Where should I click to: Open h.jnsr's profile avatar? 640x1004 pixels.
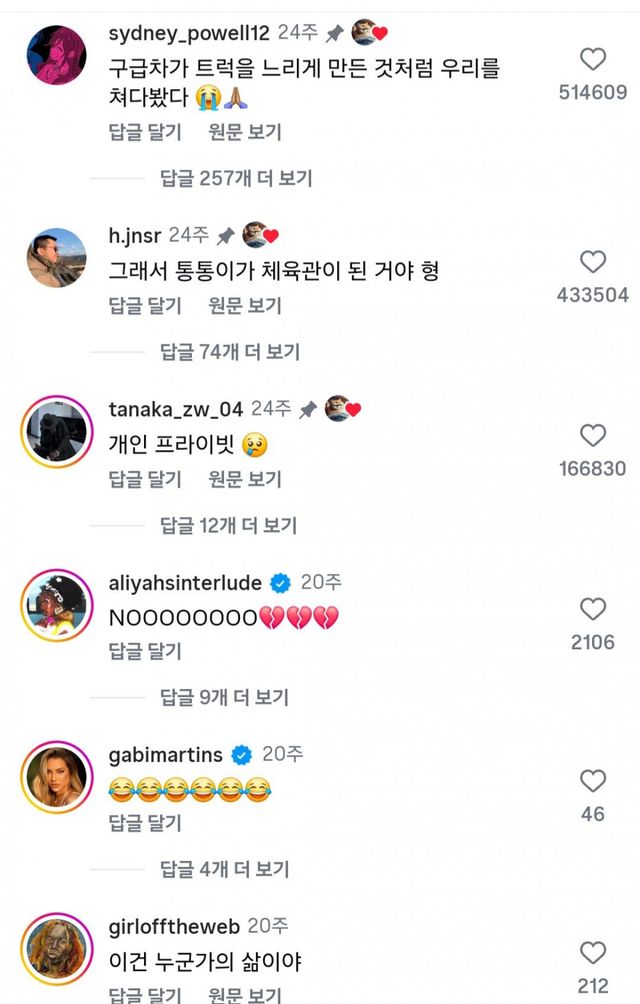coord(56,258)
